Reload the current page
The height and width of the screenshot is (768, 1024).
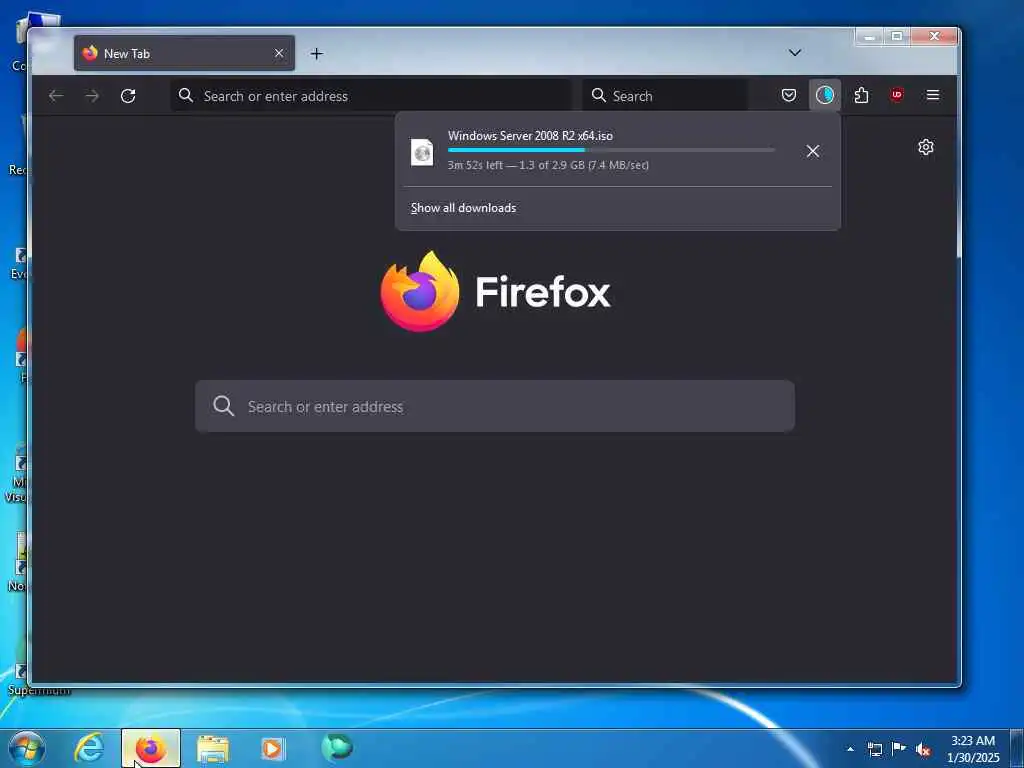click(x=128, y=96)
